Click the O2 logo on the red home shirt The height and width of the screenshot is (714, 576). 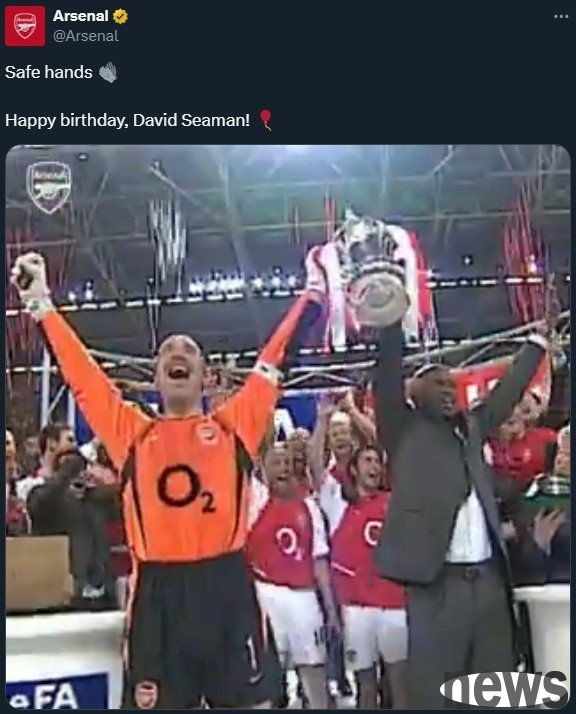click(288, 542)
